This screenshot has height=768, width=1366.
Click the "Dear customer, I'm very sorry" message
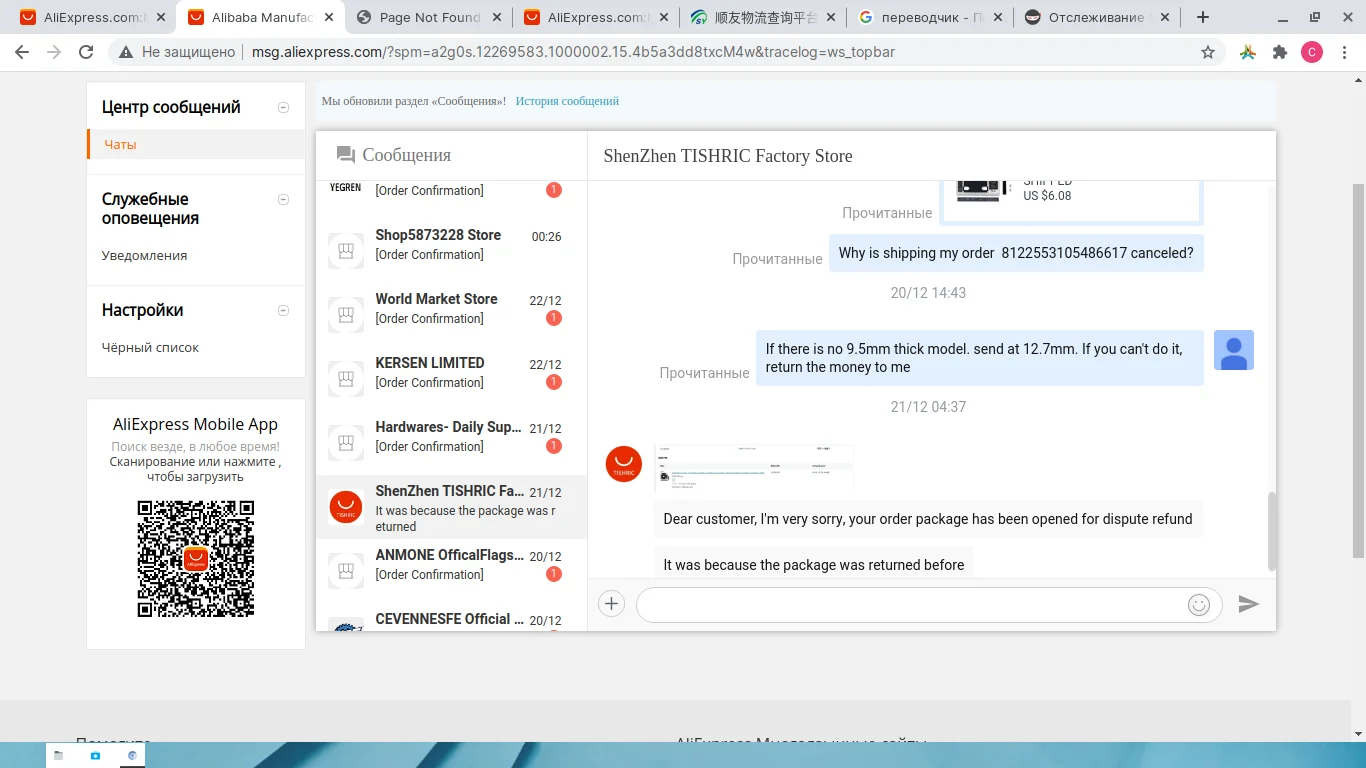tap(928, 519)
